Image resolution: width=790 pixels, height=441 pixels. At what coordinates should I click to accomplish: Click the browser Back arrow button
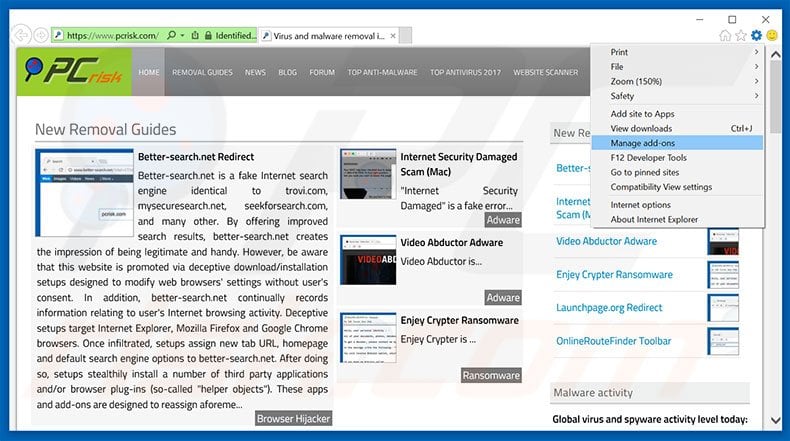[x=21, y=35]
